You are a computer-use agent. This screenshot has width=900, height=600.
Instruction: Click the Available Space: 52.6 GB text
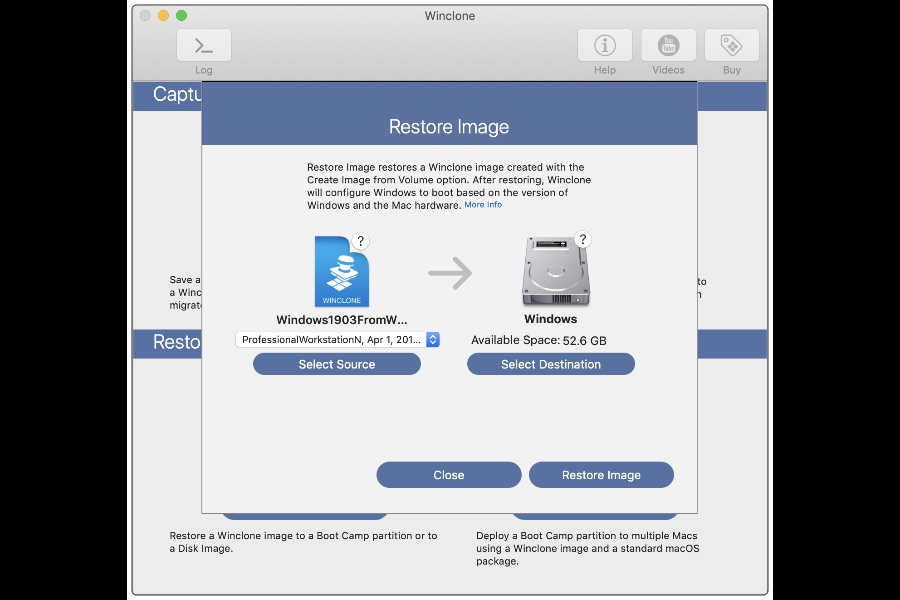pyautogui.click(x=538, y=340)
